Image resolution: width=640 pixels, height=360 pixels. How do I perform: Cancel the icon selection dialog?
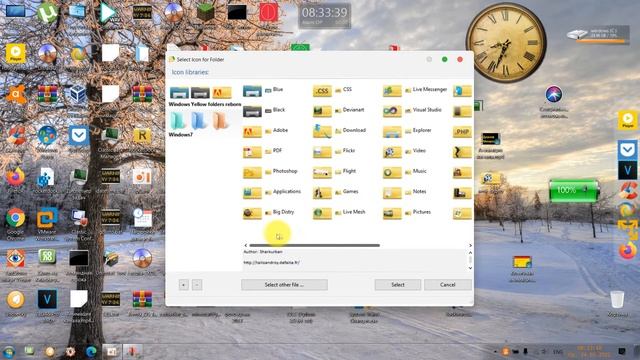click(x=448, y=285)
